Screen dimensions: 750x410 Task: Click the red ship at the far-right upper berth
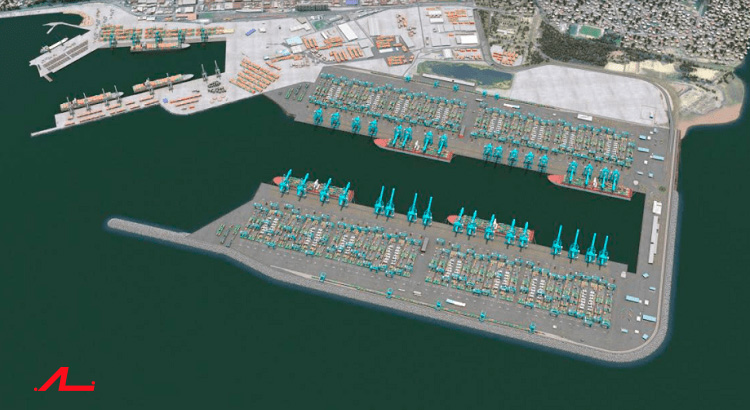tap(590, 187)
